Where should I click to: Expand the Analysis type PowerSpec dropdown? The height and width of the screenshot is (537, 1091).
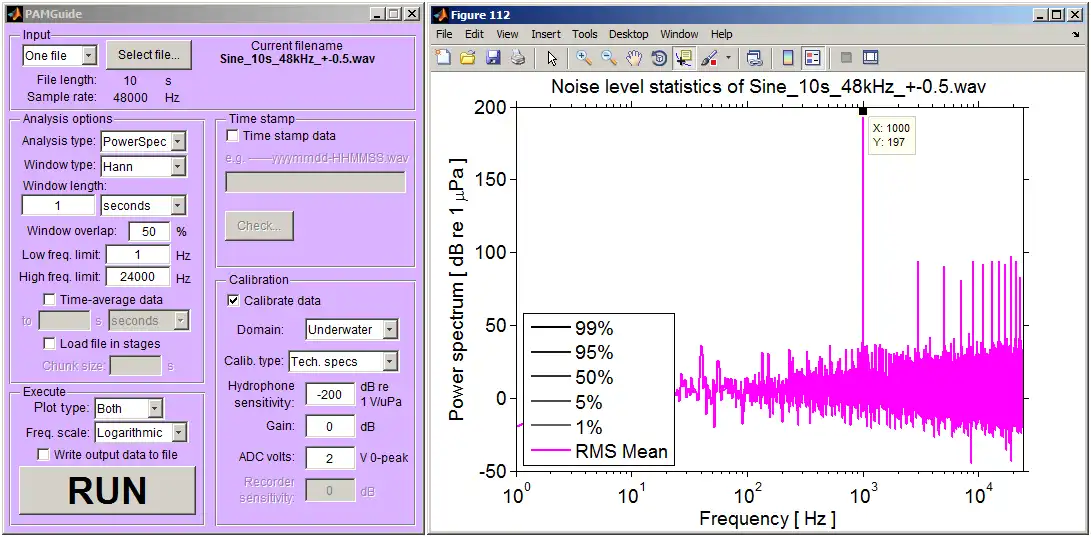[x=143, y=142]
